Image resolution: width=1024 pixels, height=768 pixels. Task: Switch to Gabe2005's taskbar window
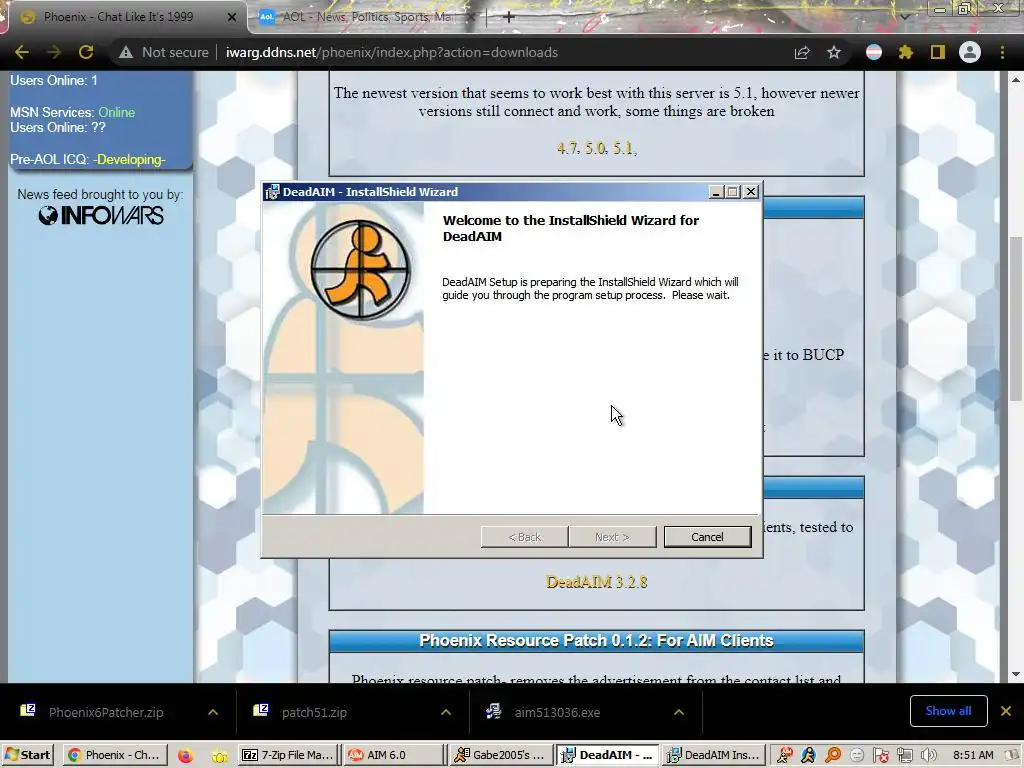coord(502,755)
